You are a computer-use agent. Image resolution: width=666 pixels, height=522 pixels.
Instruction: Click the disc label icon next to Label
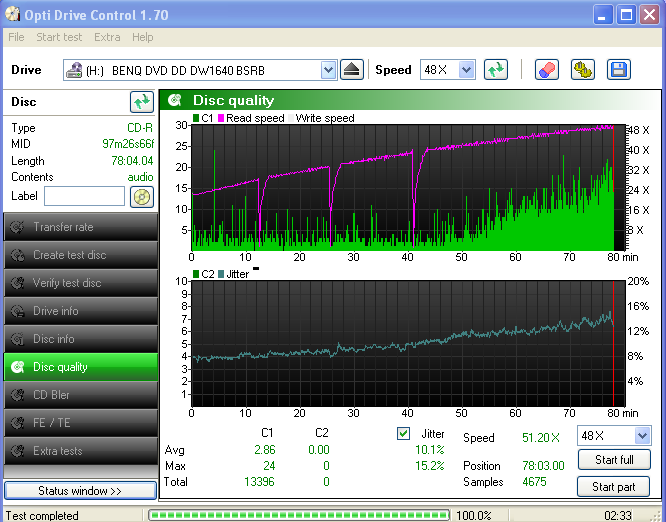coord(142,196)
